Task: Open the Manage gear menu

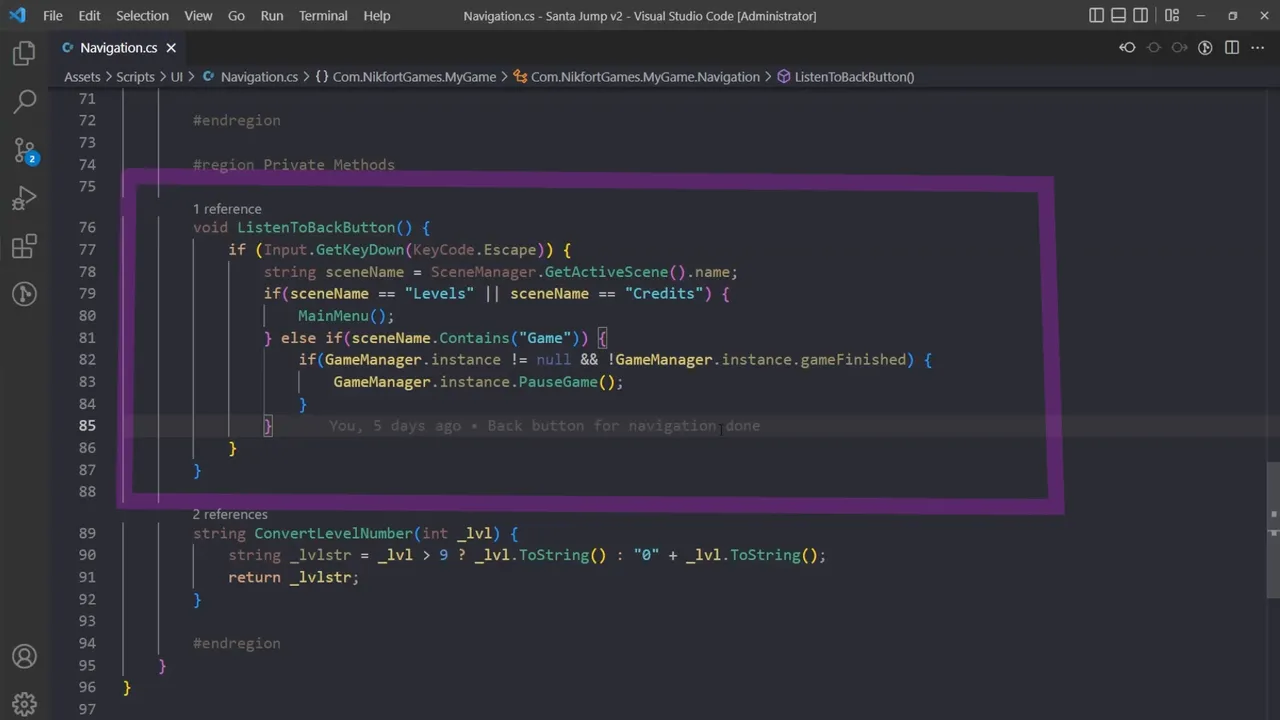Action: 24,704
